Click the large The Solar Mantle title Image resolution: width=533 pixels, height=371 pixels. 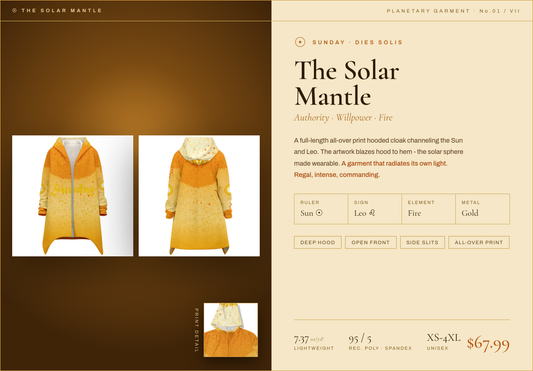tap(347, 83)
